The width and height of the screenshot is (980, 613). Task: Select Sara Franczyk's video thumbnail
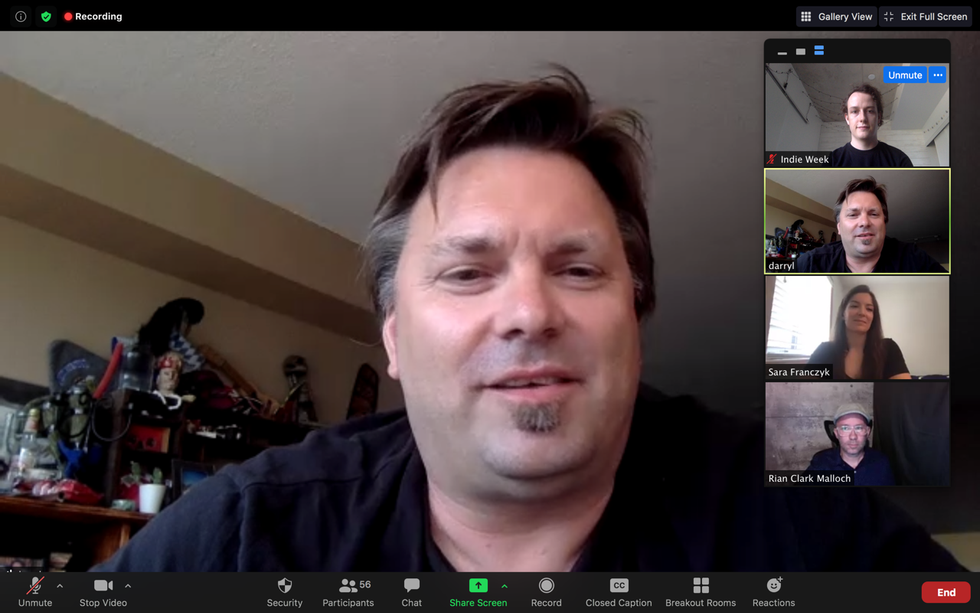pos(857,327)
